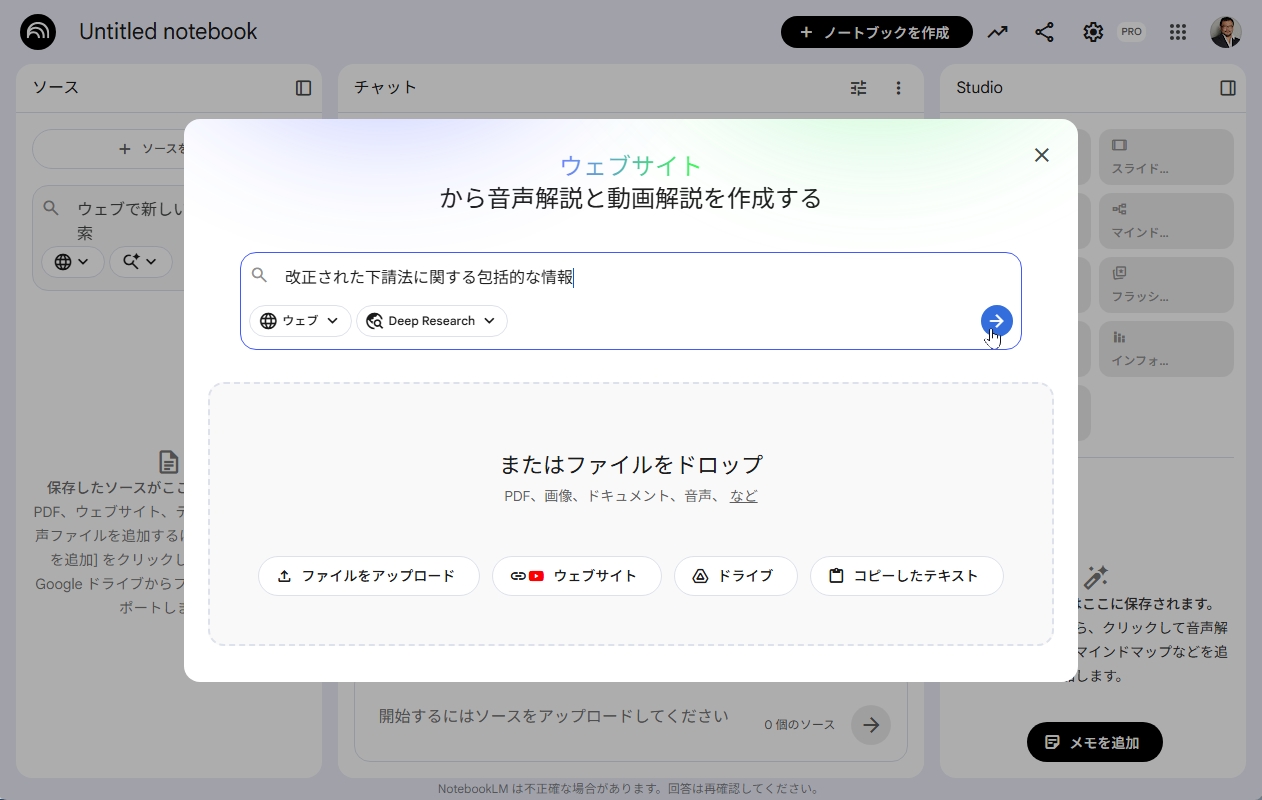1262x800 pixels.
Task: Click search icon in sources panel
Action: (x=52, y=208)
